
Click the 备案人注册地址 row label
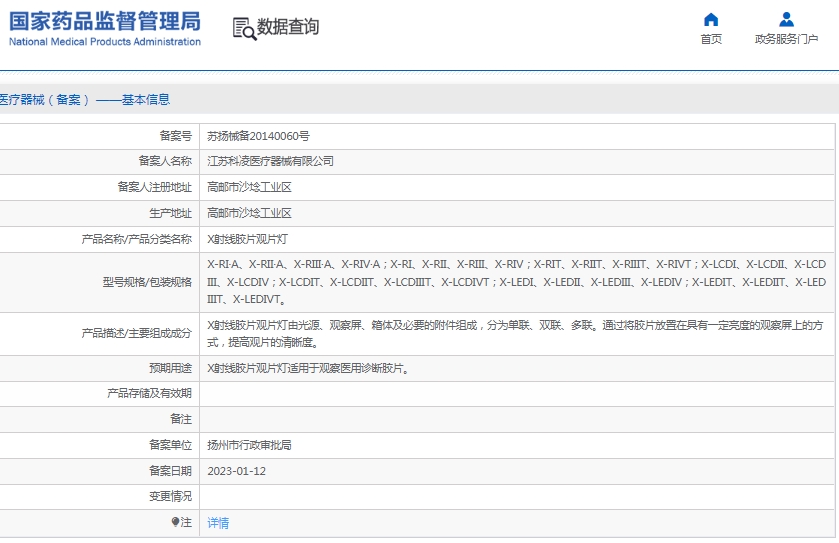coord(155,187)
